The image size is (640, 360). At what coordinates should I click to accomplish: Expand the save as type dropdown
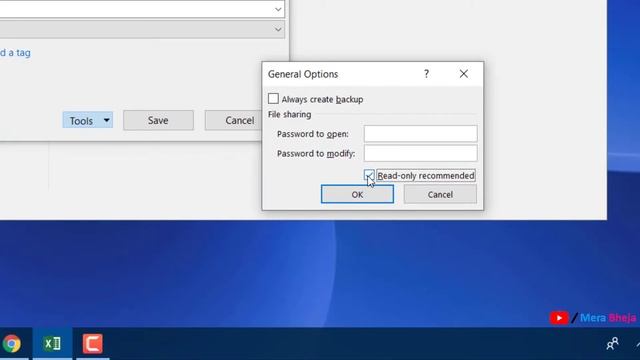[x=278, y=29]
